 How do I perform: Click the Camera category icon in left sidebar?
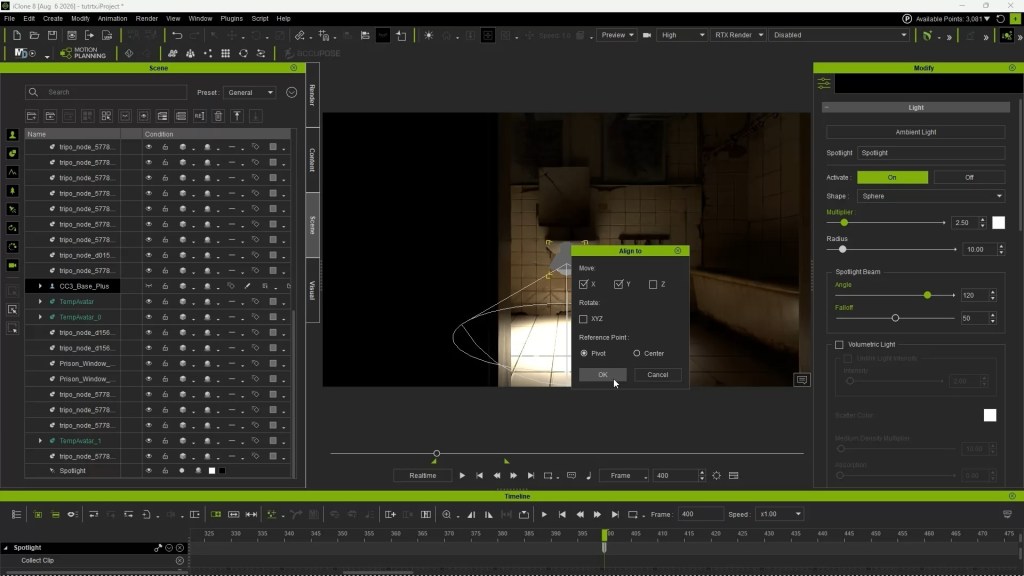[12, 265]
